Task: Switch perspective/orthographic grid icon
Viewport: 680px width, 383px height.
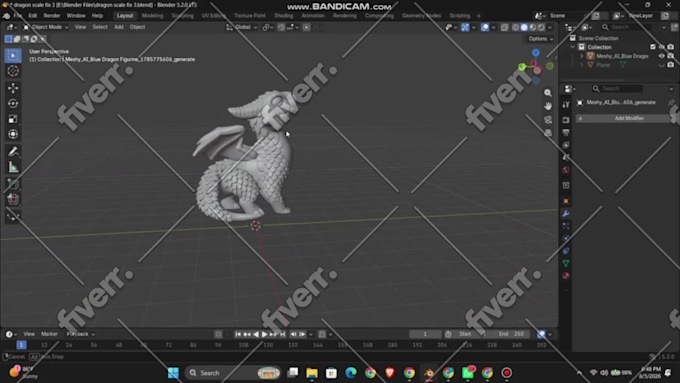Action: pos(548,133)
